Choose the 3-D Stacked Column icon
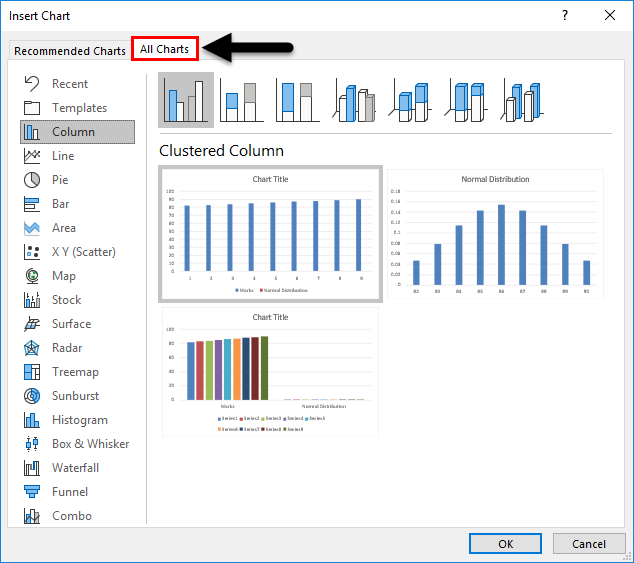Image resolution: width=634 pixels, height=563 pixels. pyautogui.click(x=410, y=100)
